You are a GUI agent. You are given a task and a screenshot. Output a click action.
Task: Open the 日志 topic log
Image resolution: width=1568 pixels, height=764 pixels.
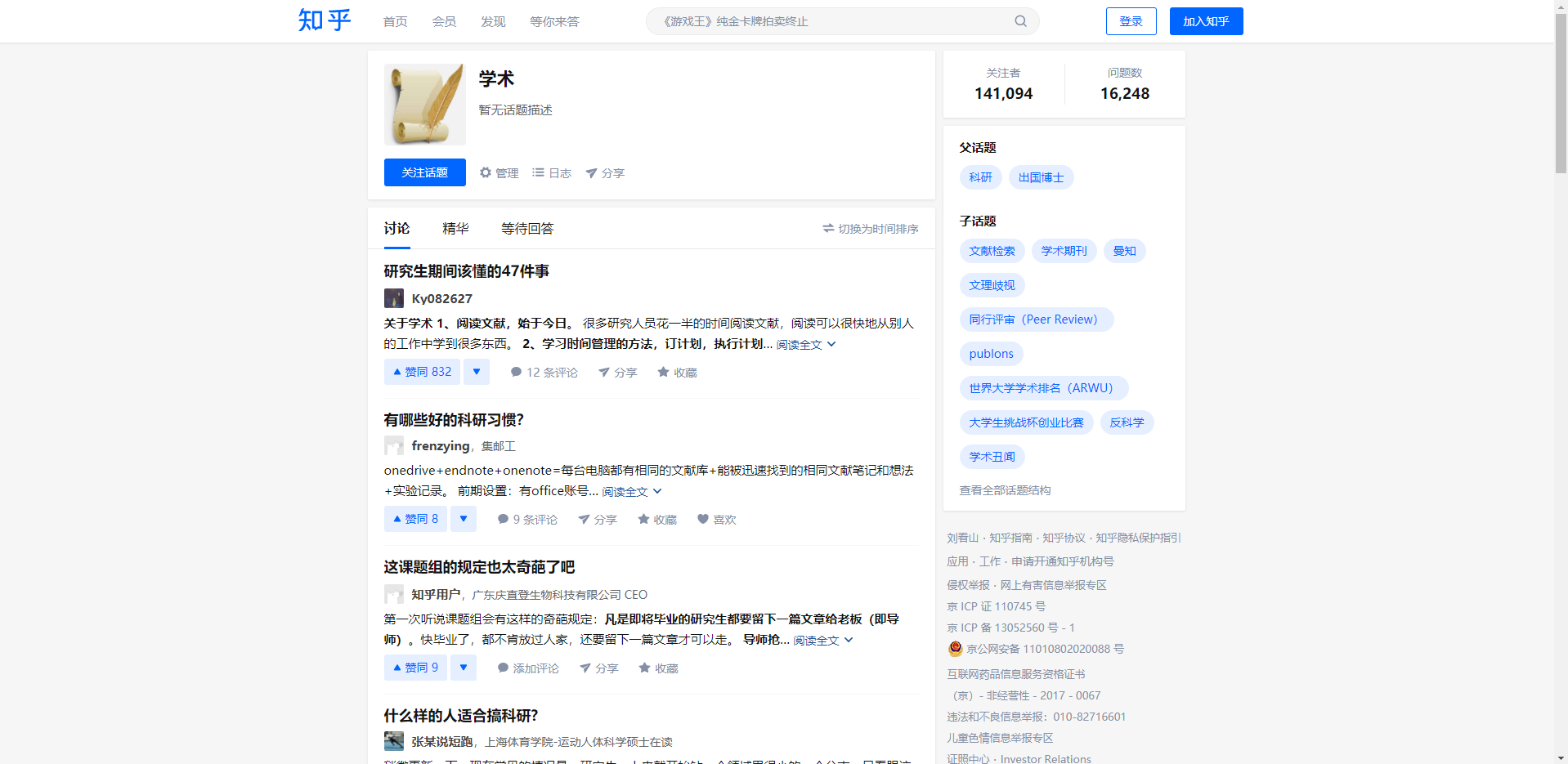[x=551, y=172]
